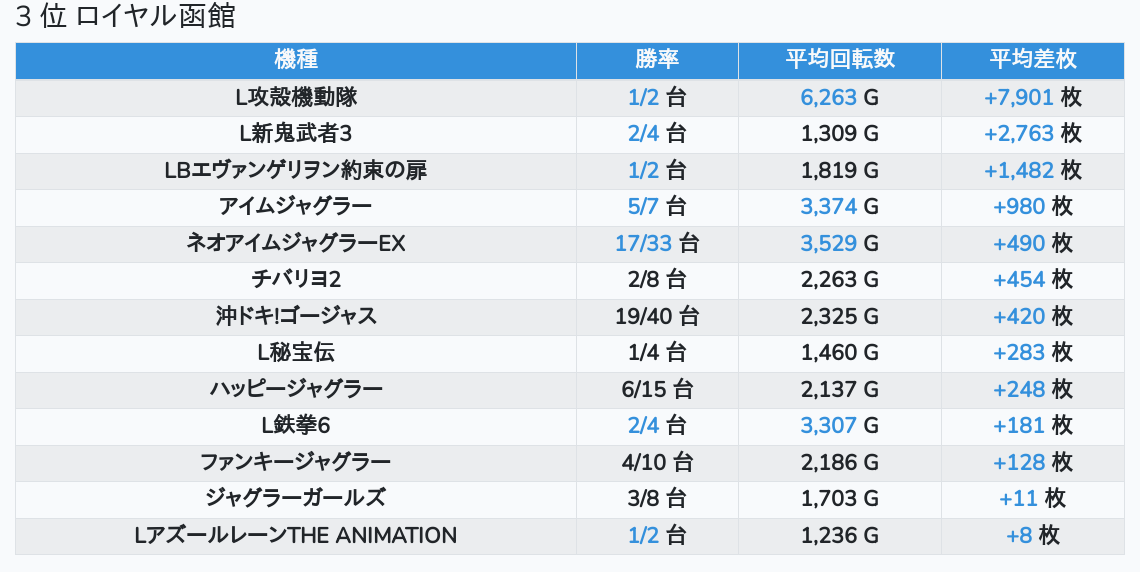
Task: Click the 3位 ロイヤル函館 heading
Action: coord(126,17)
